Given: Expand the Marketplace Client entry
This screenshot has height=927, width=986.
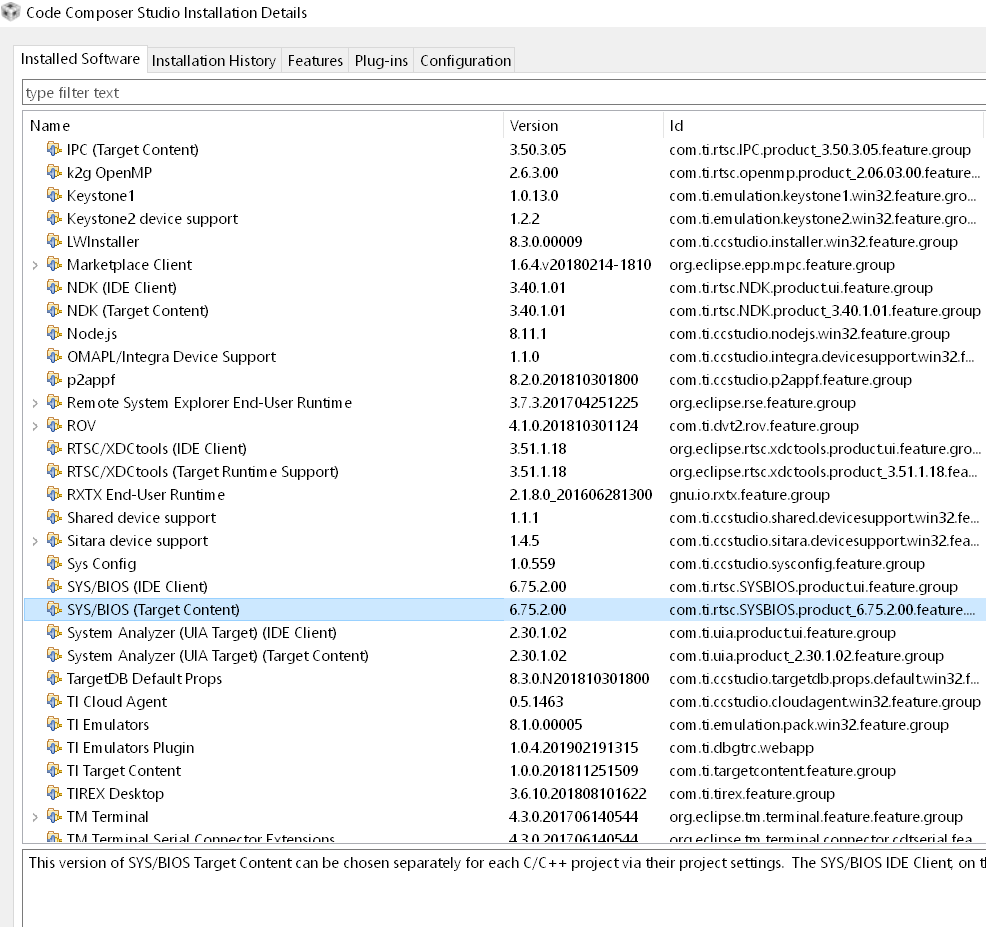Looking at the screenshot, I should pos(35,265).
